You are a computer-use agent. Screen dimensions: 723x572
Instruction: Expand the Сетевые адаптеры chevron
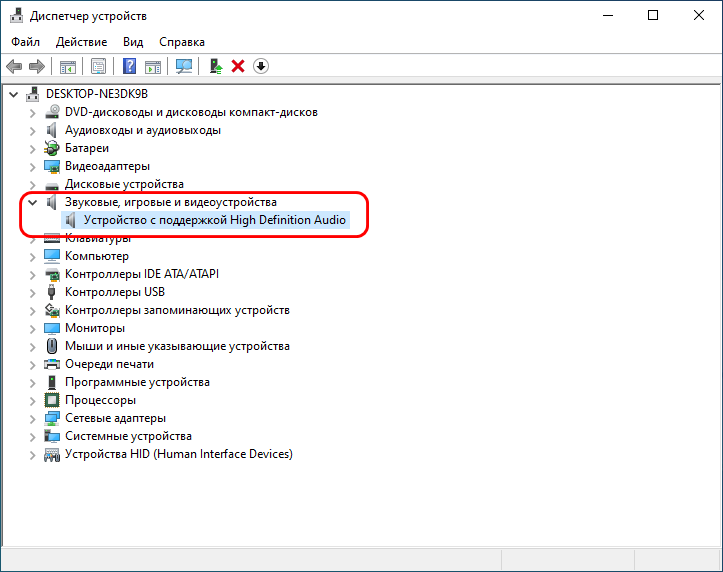(x=32, y=419)
